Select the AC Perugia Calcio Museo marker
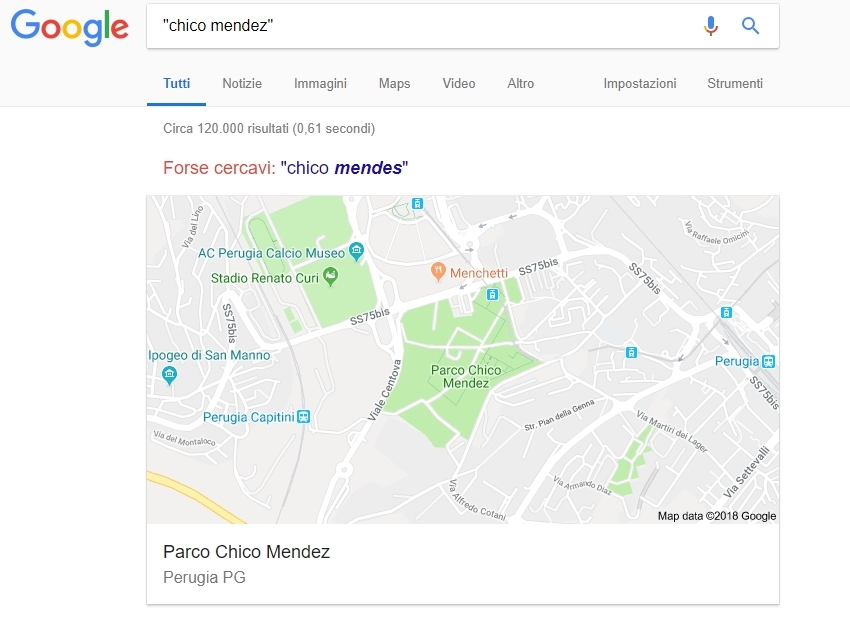The image size is (850, 627). point(356,251)
